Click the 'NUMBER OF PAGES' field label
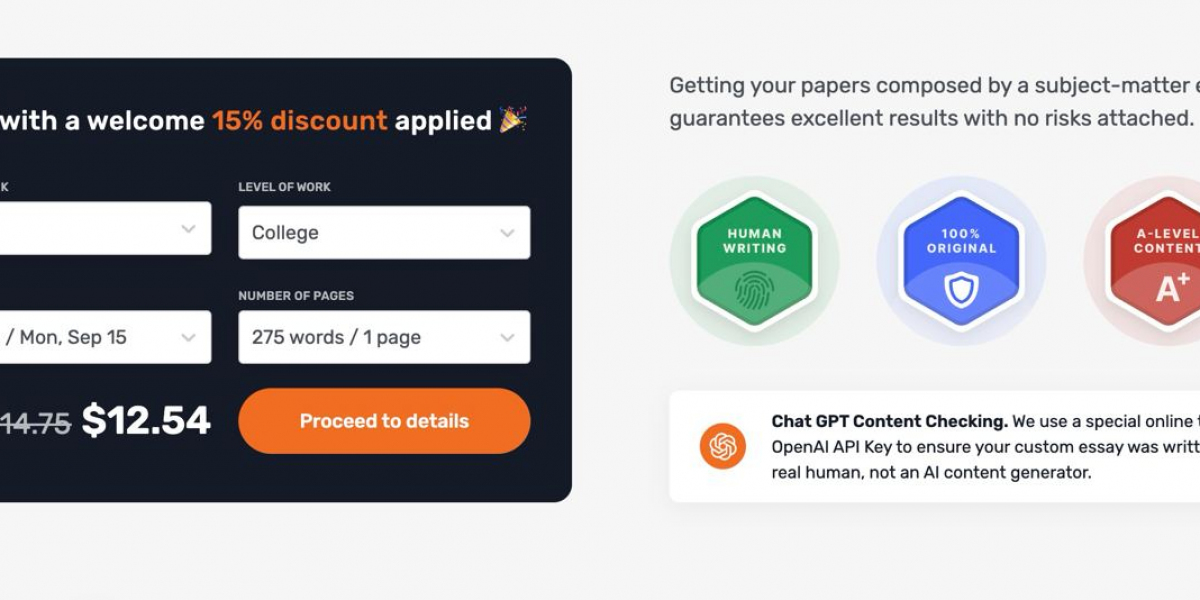The image size is (1200, 600). click(x=296, y=296)
